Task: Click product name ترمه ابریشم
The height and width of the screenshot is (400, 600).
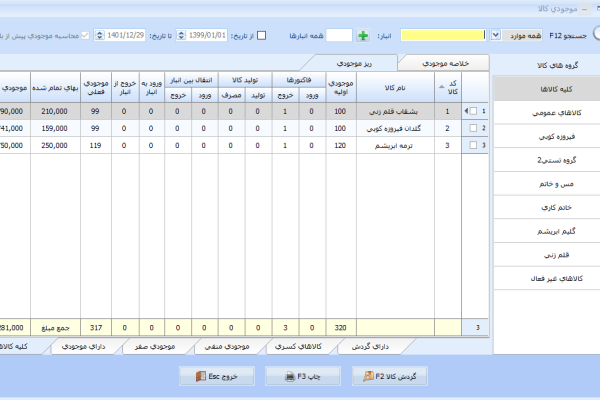Action: click(x=393, y=146)
